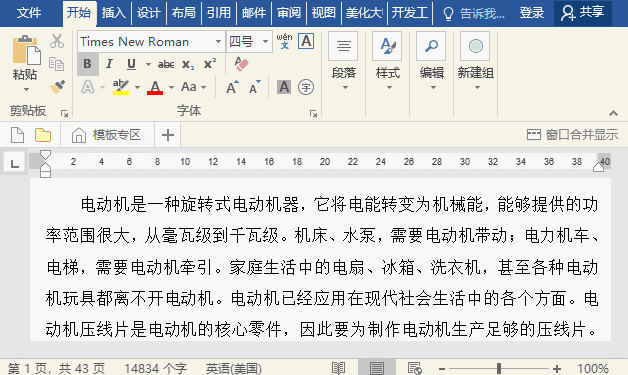This screenshot has width=628, height=375.
Task: Increase font size with grow button
Action: tap(232, 87)
